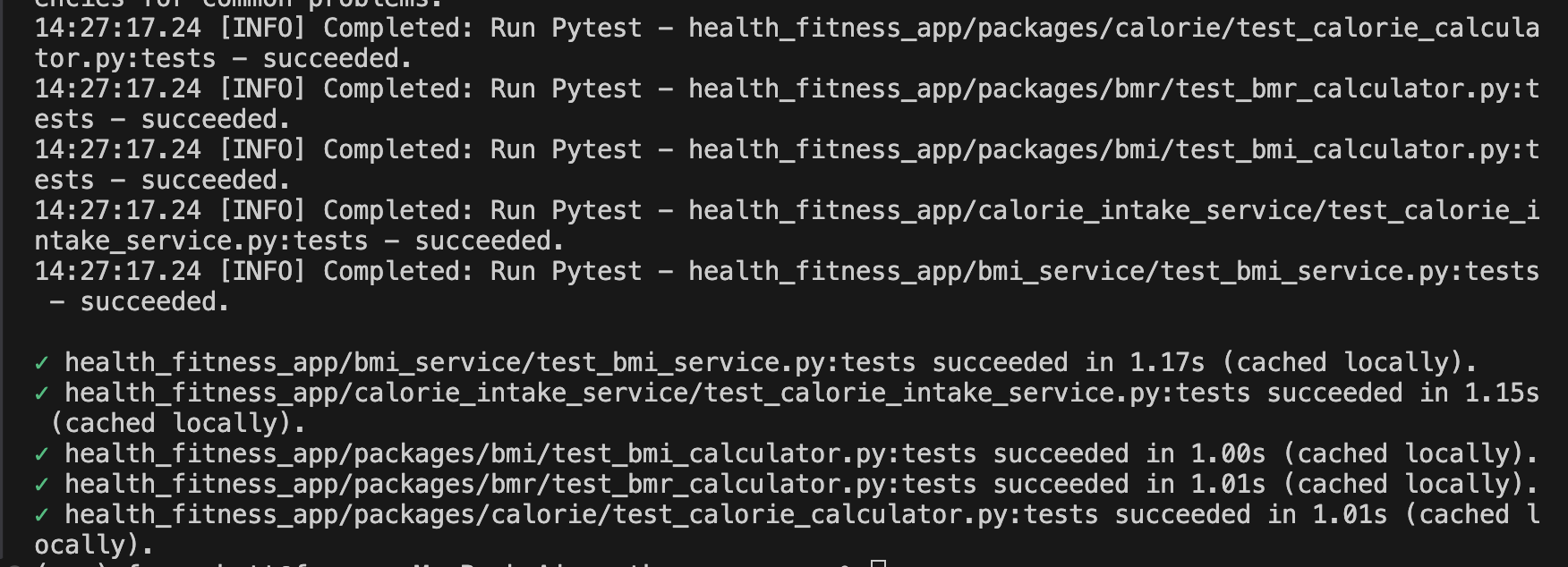Screen dimensions: 1568x567
Task: Click the [INFO] tag on the bmr log line
Action: click(x=262, y=89)
